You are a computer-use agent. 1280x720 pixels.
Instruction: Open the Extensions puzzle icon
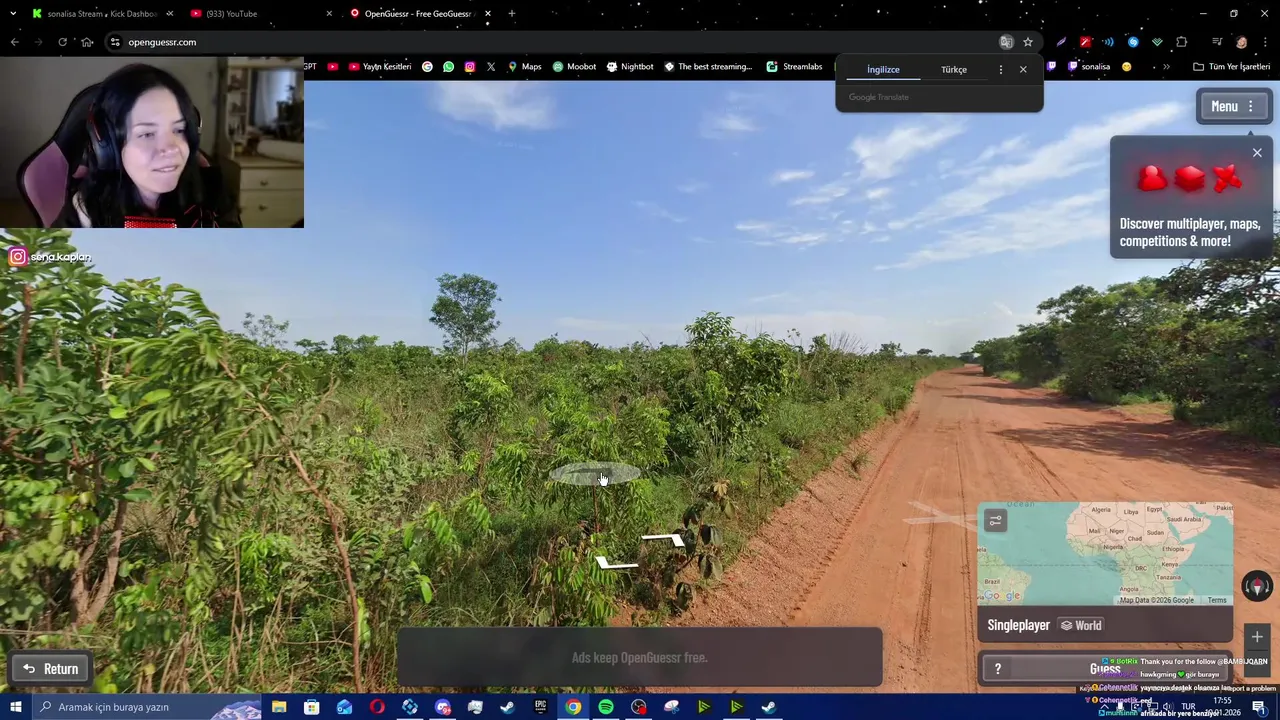pos(1181,42)
